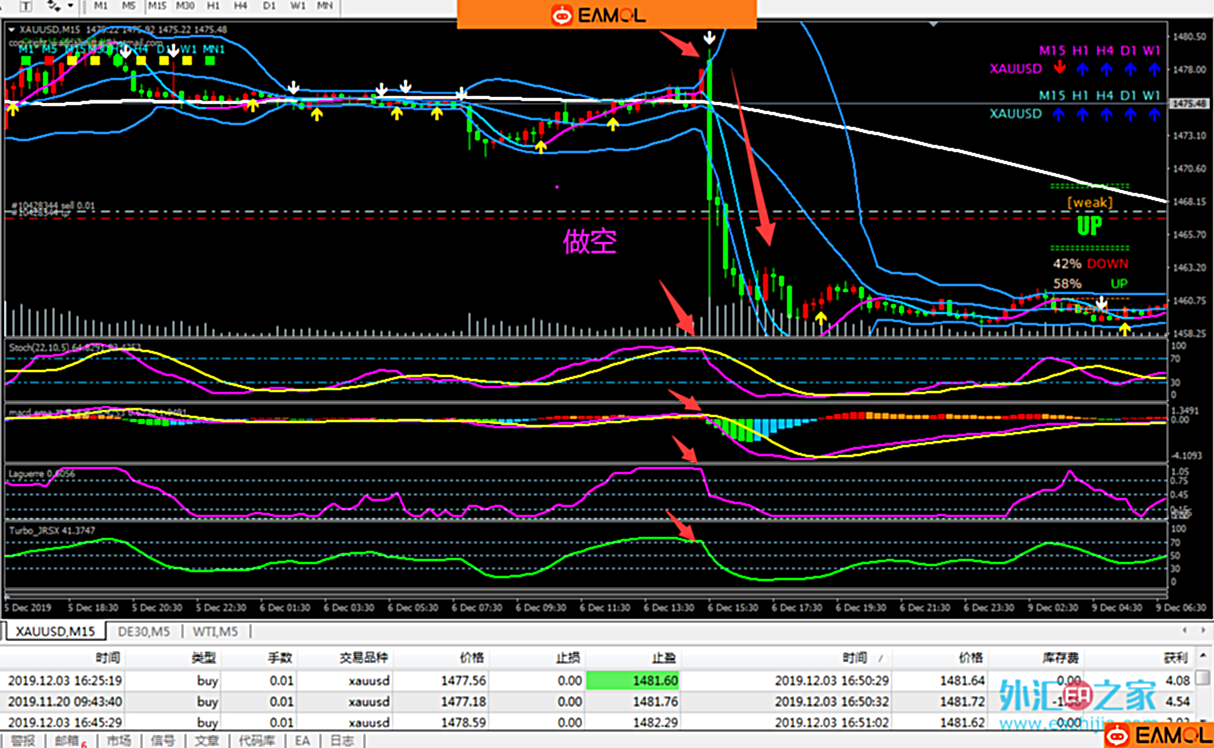Sort by the 类型 column header
1214x748 pixels.
click(x=204, y=658)
